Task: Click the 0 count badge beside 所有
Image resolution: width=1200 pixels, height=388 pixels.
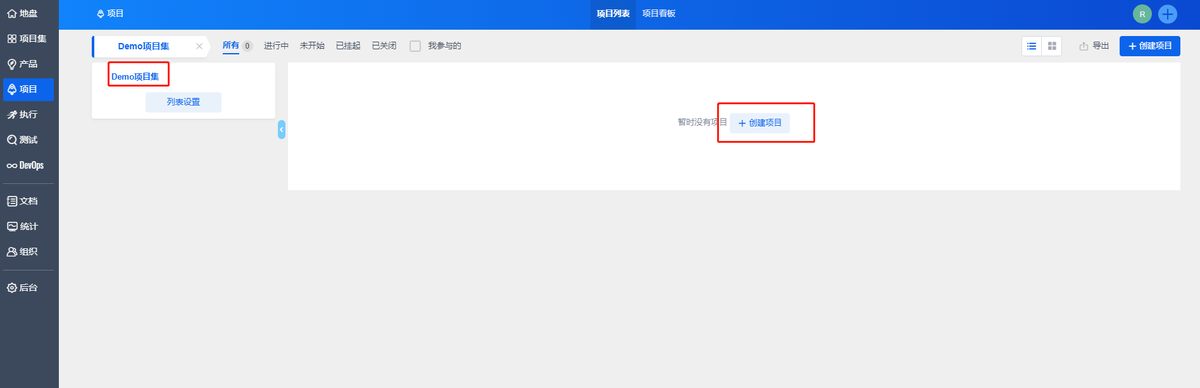Action: (247, 46)
